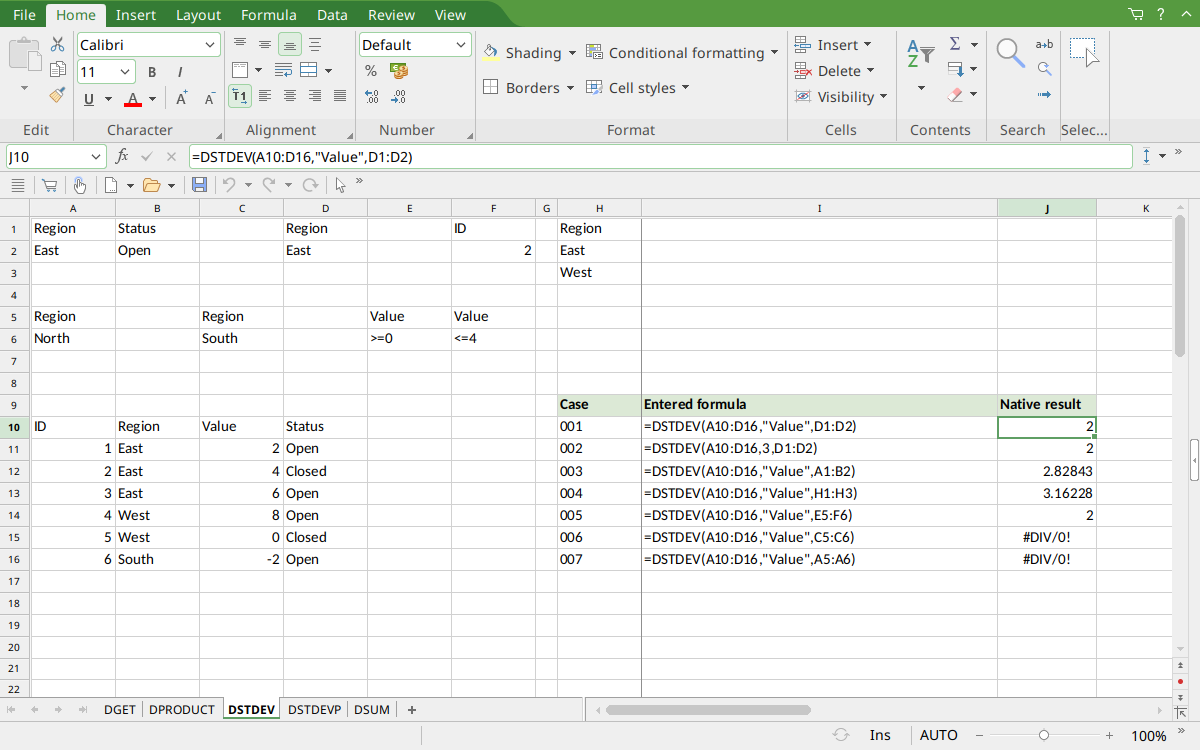The width and height of the screenshot is (1200, 750).
Task: Toggle Bold formatting
Action: tap(152, 72)
